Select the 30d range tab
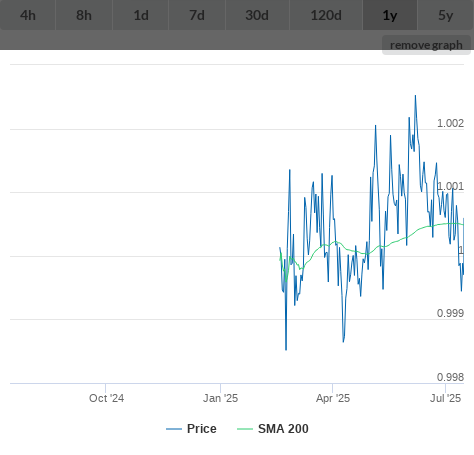The width and height of the screenshot is (474, 455). [x=257, y=15]
